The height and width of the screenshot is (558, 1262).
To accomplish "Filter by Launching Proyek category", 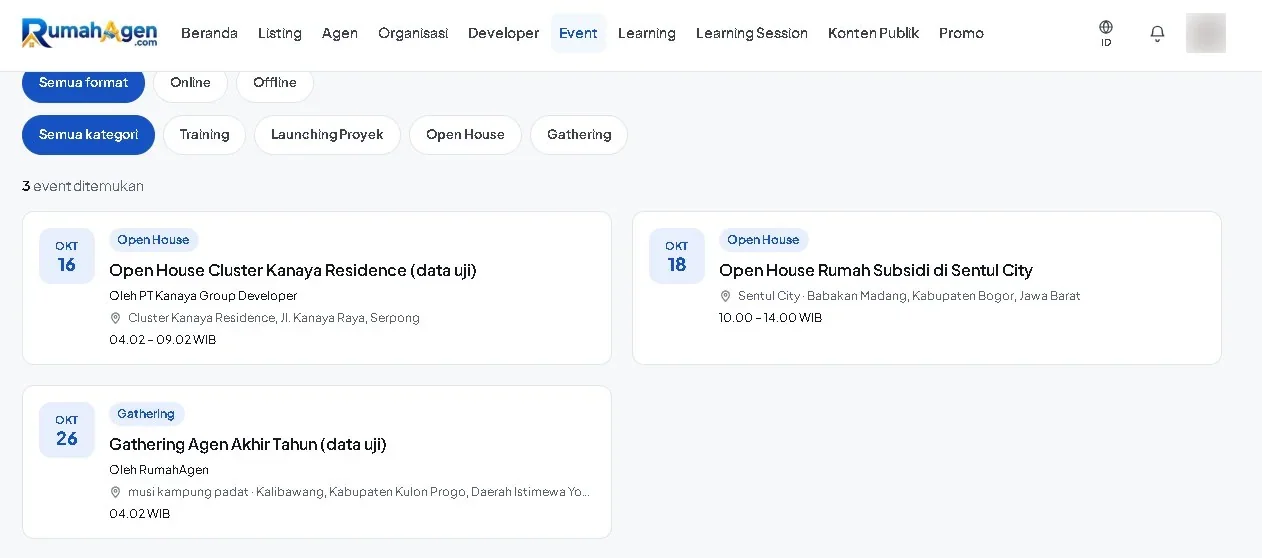I will tap(327, 135).
